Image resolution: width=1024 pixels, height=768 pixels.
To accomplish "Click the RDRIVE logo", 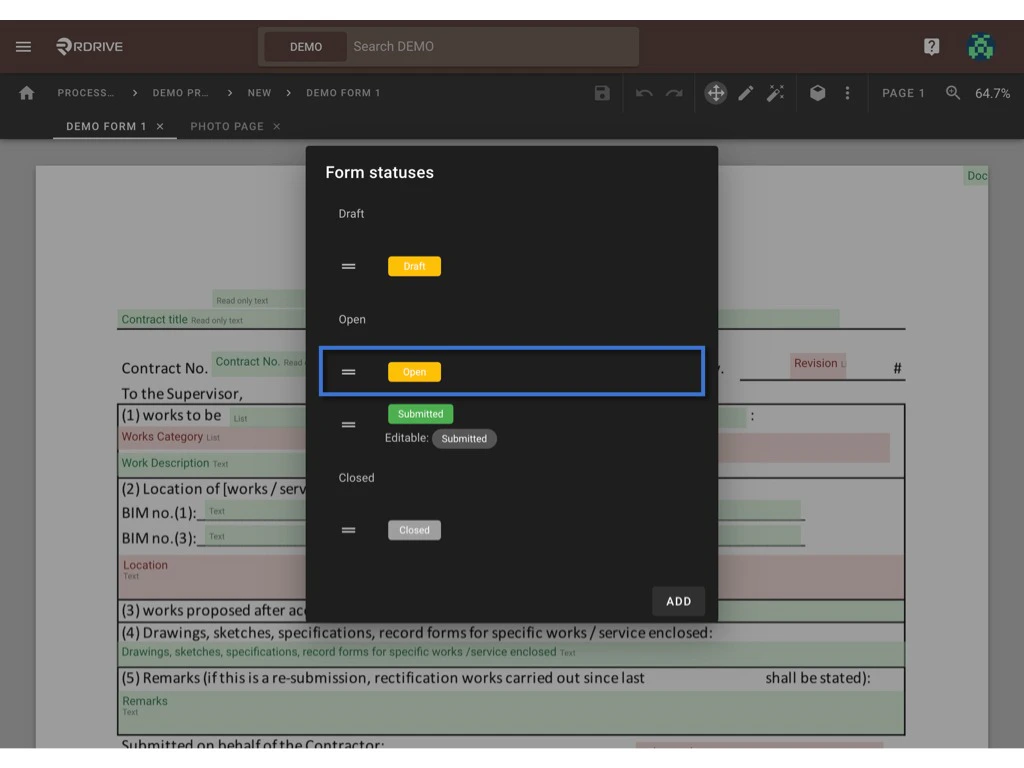I will (88, 46).
